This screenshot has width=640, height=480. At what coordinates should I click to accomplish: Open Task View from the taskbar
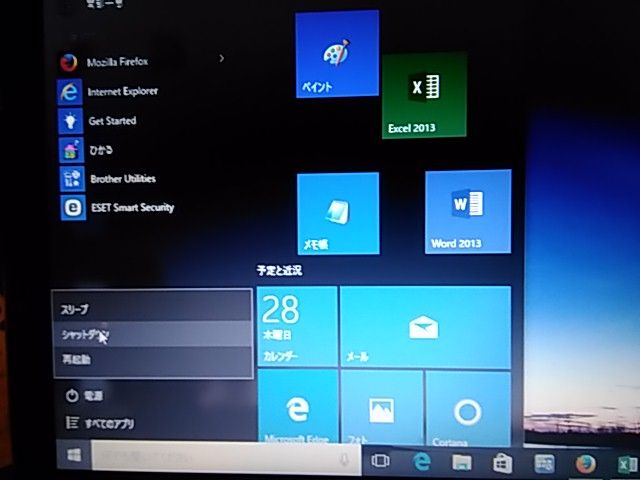[x=380, y=461]
